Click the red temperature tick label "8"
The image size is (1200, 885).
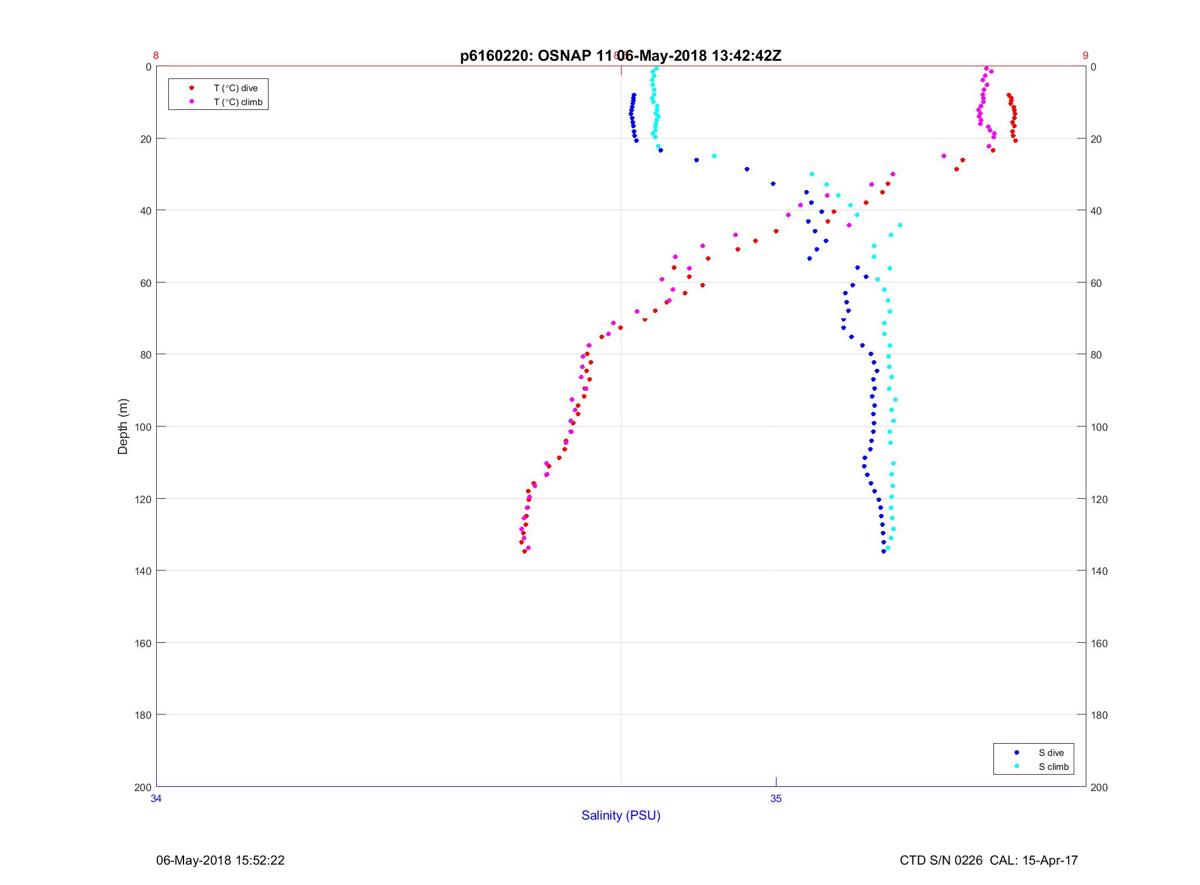coord(156,56)
